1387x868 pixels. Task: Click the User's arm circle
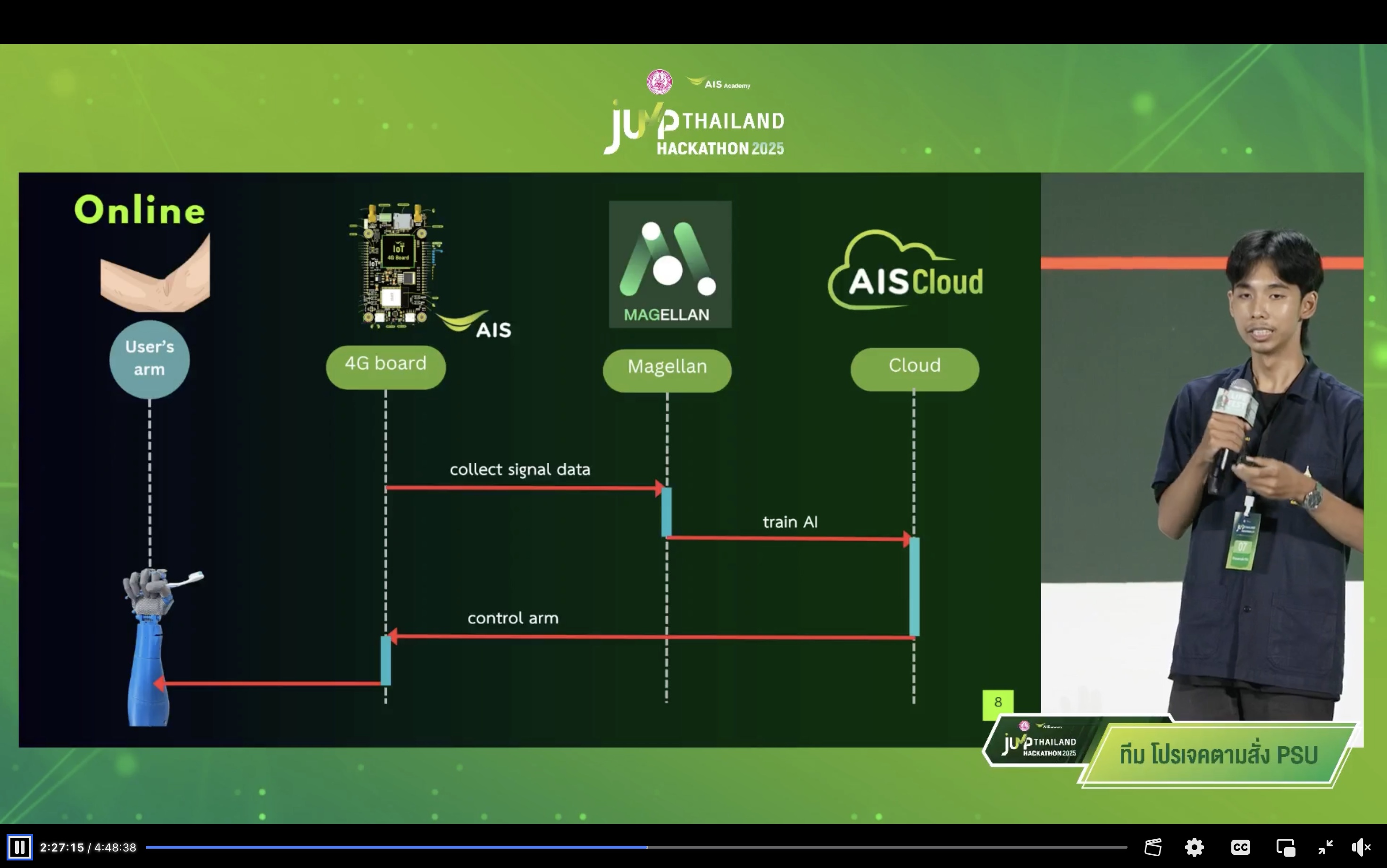click(x=149, y=359)
